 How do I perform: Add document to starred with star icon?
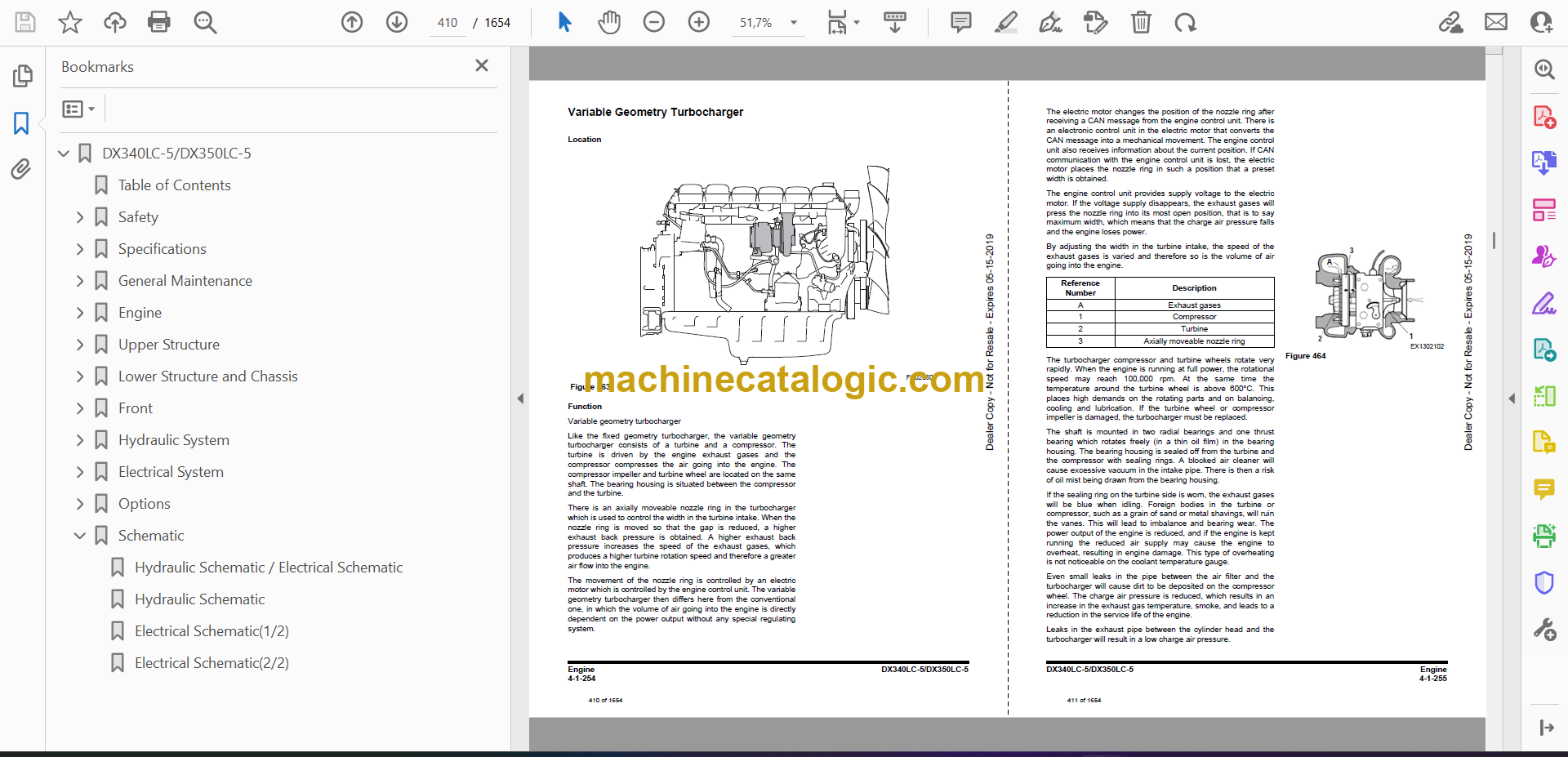coord(70,22)
